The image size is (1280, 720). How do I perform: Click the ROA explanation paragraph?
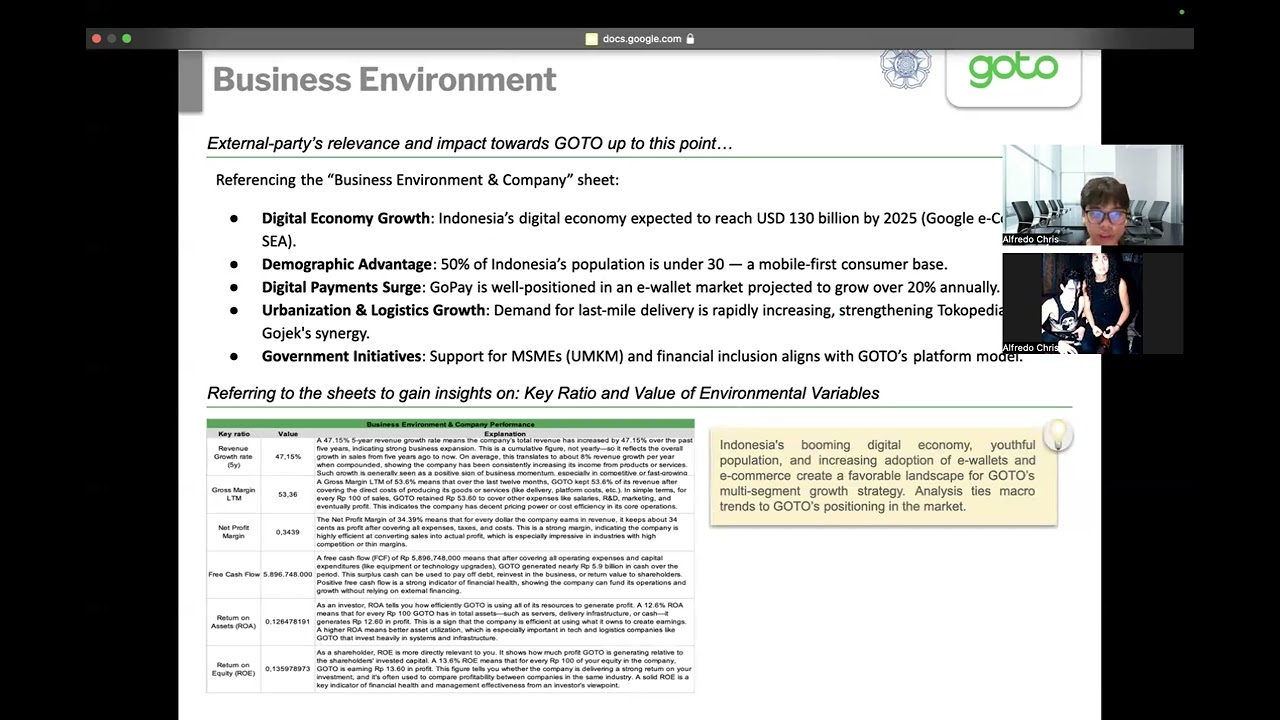pos(504,622)
